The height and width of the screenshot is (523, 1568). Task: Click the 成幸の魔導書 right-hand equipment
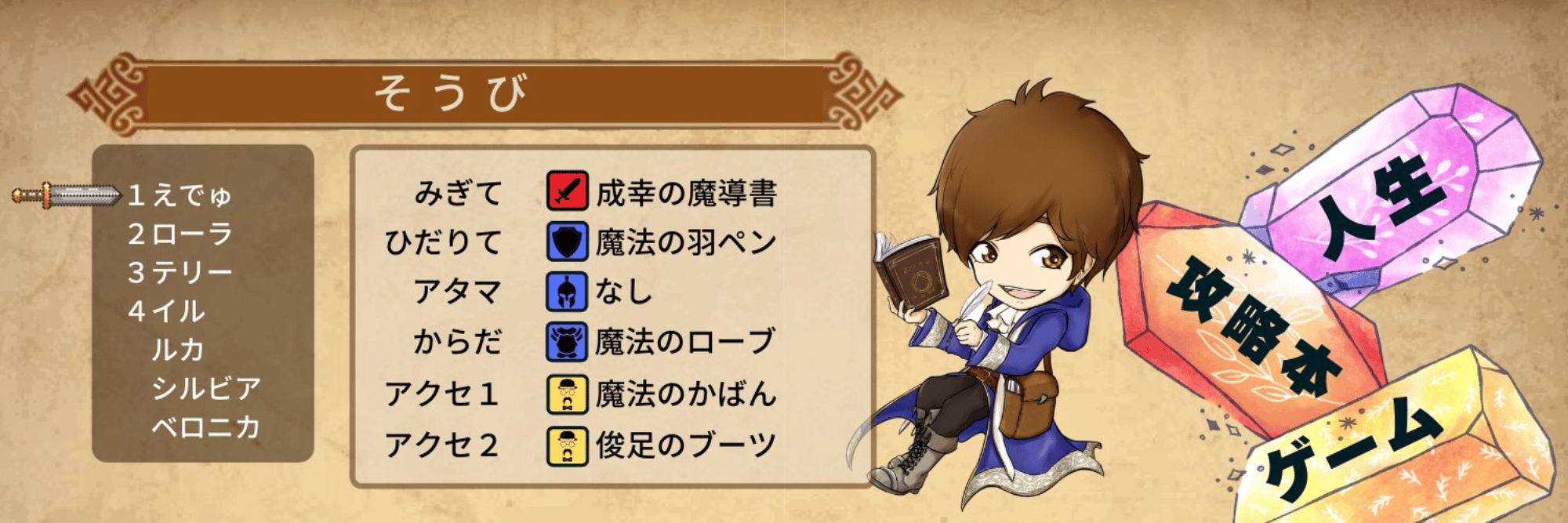pyautogui.click(x=686, y=193)
